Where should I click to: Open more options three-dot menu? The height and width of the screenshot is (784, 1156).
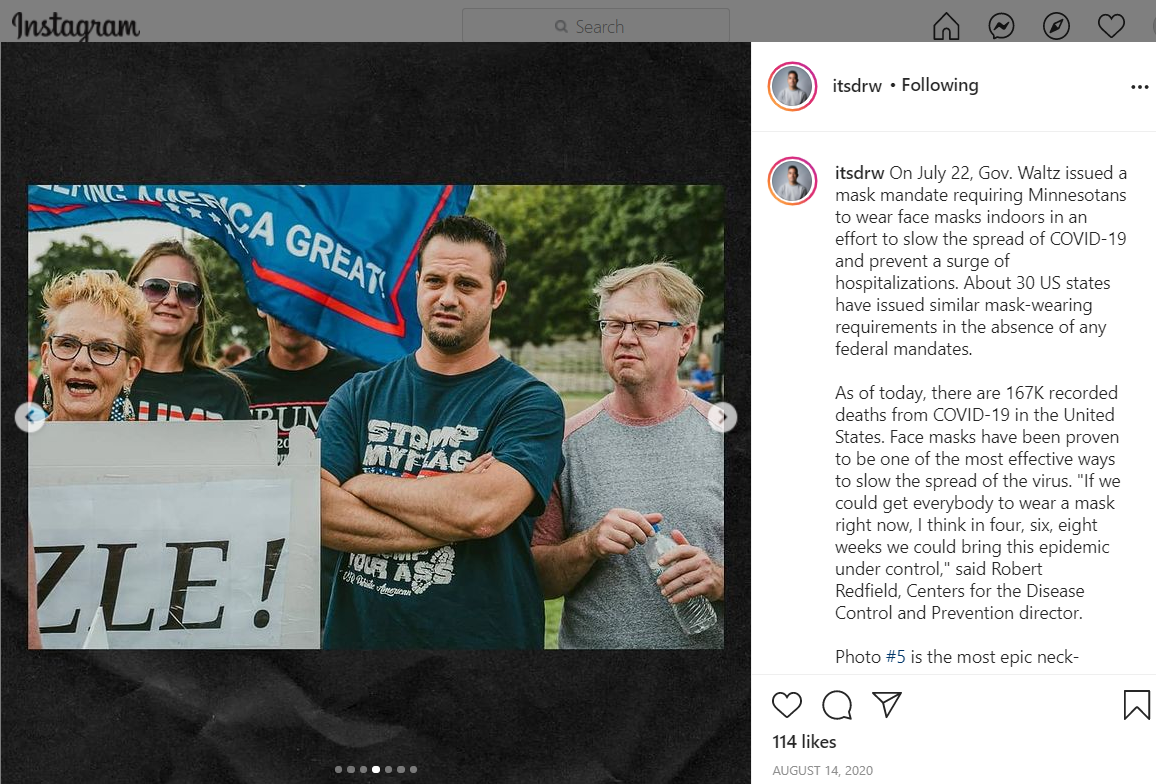1139,87
